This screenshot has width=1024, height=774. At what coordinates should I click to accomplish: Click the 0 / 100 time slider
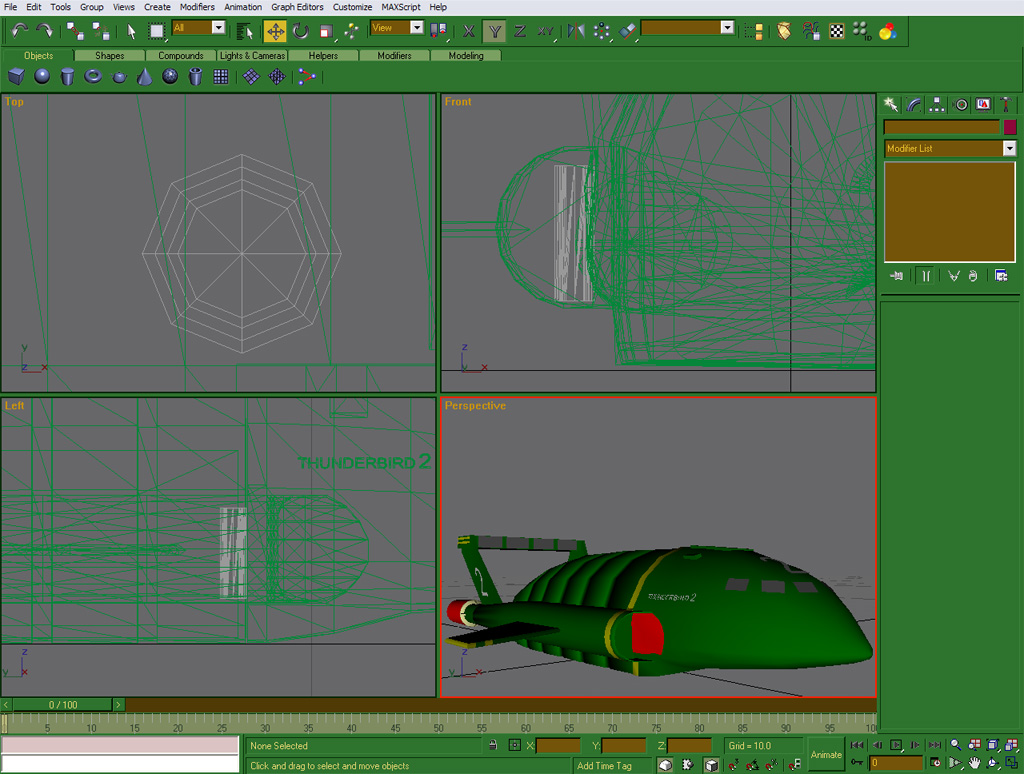pos(63,705)
